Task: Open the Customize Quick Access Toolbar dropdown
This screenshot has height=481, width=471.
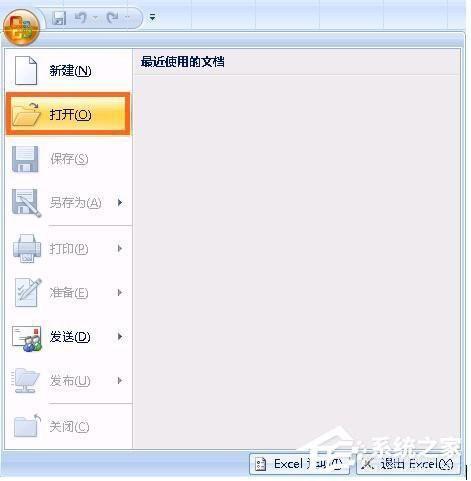Action: pyautogui.click(x=152, y=17)
